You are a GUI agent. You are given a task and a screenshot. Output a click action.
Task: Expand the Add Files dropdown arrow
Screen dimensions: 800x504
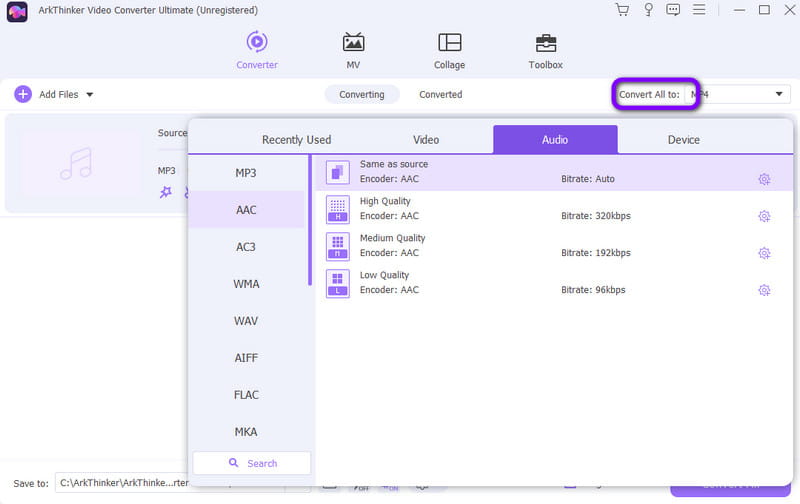click(x=90, y=94)
